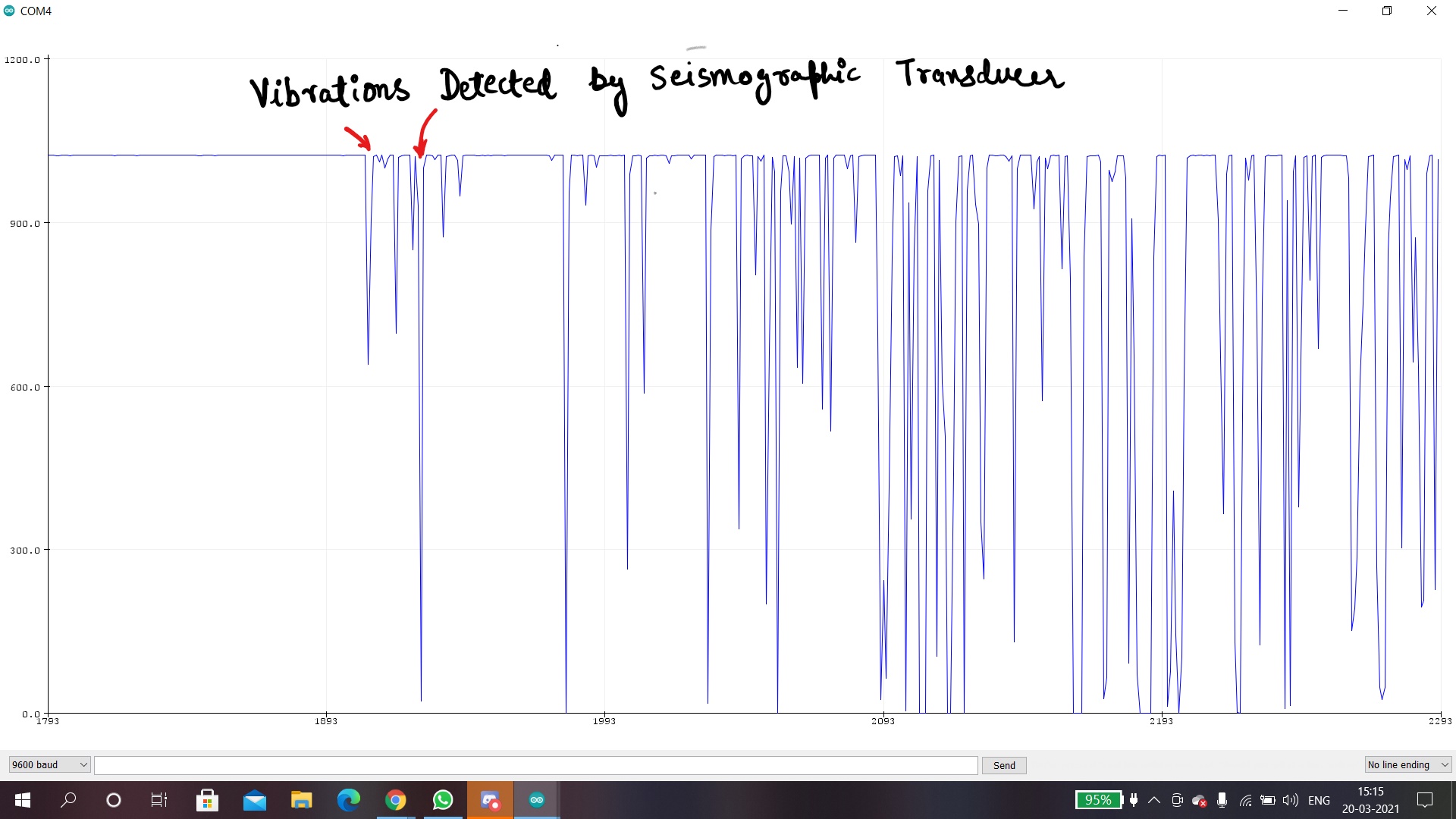Click the ENG language indicator
The image size is (1456, 819).
coord(1319,800)
